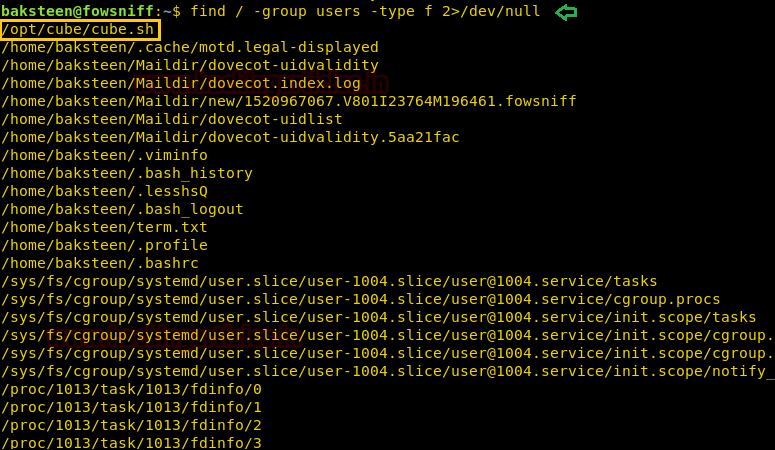Select the term.txt file line
Viewport: 775px width, 450px height.
click(x=104, y=227)
